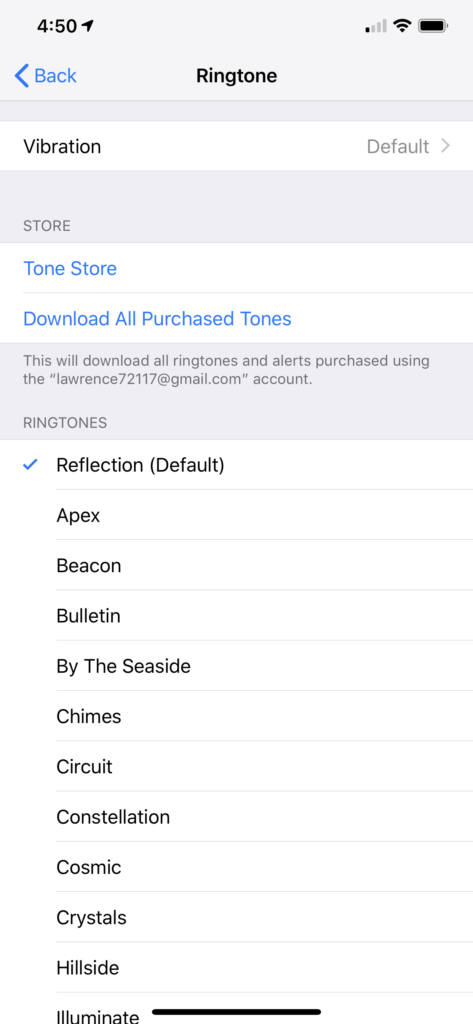The width and height of the screenshot is (473, 1024).
Task: Open Vibration settings via the chevron
Action: point(446,146)
